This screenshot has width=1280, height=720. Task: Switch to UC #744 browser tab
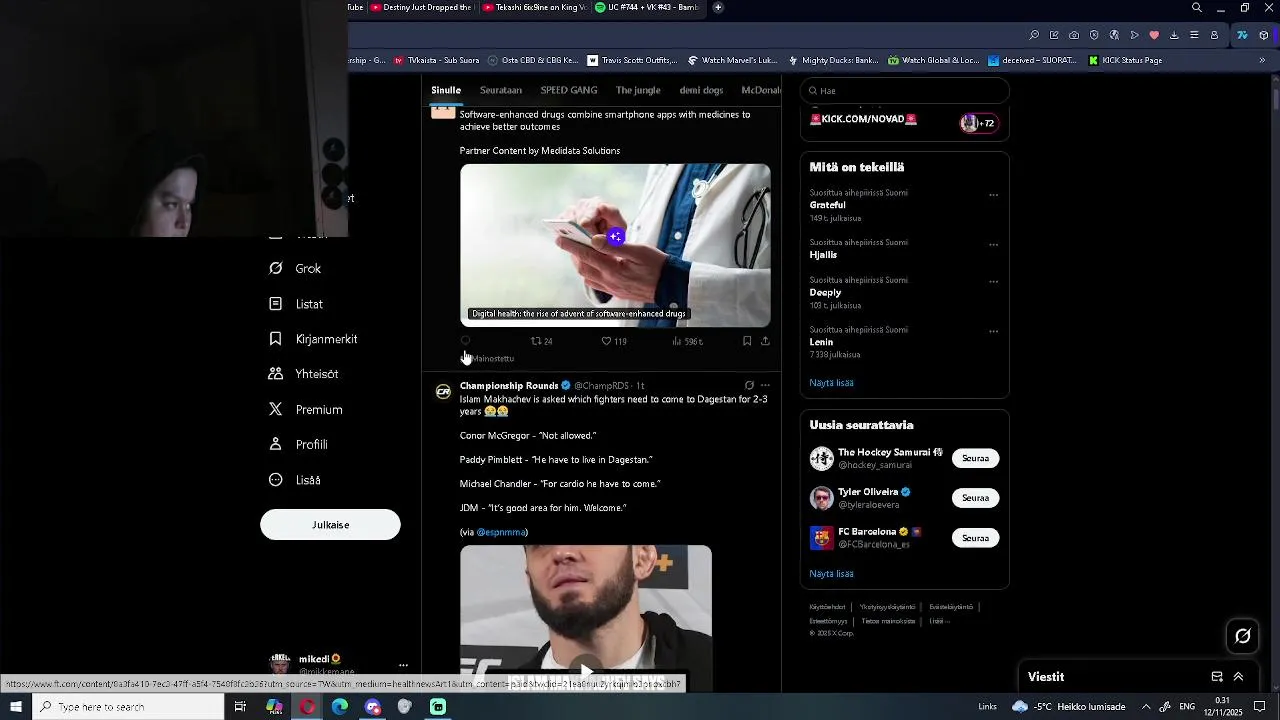click(647, 7)
